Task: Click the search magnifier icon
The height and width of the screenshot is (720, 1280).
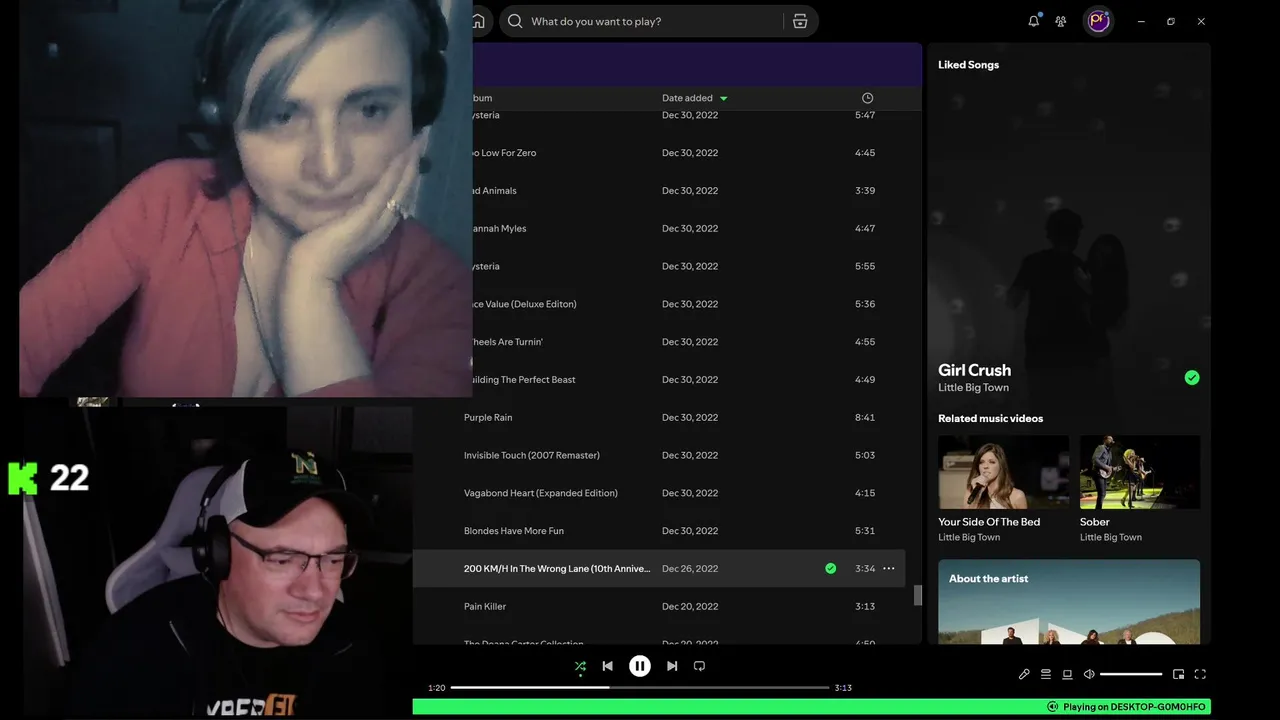Action: pyautogui.click(x=515, y=21)
